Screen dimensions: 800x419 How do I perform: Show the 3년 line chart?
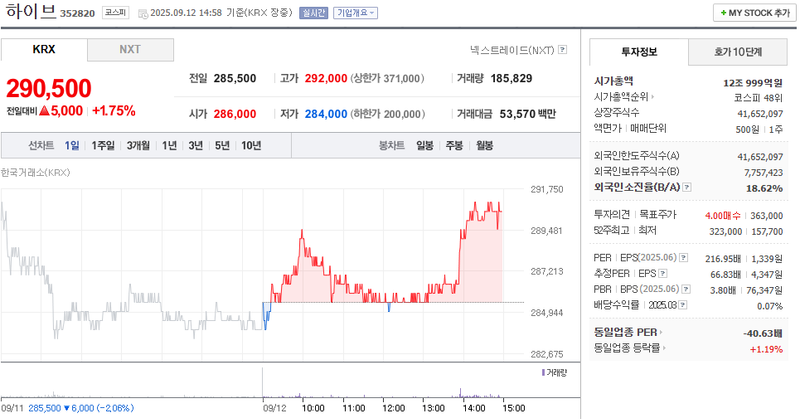tap(195, 145)
